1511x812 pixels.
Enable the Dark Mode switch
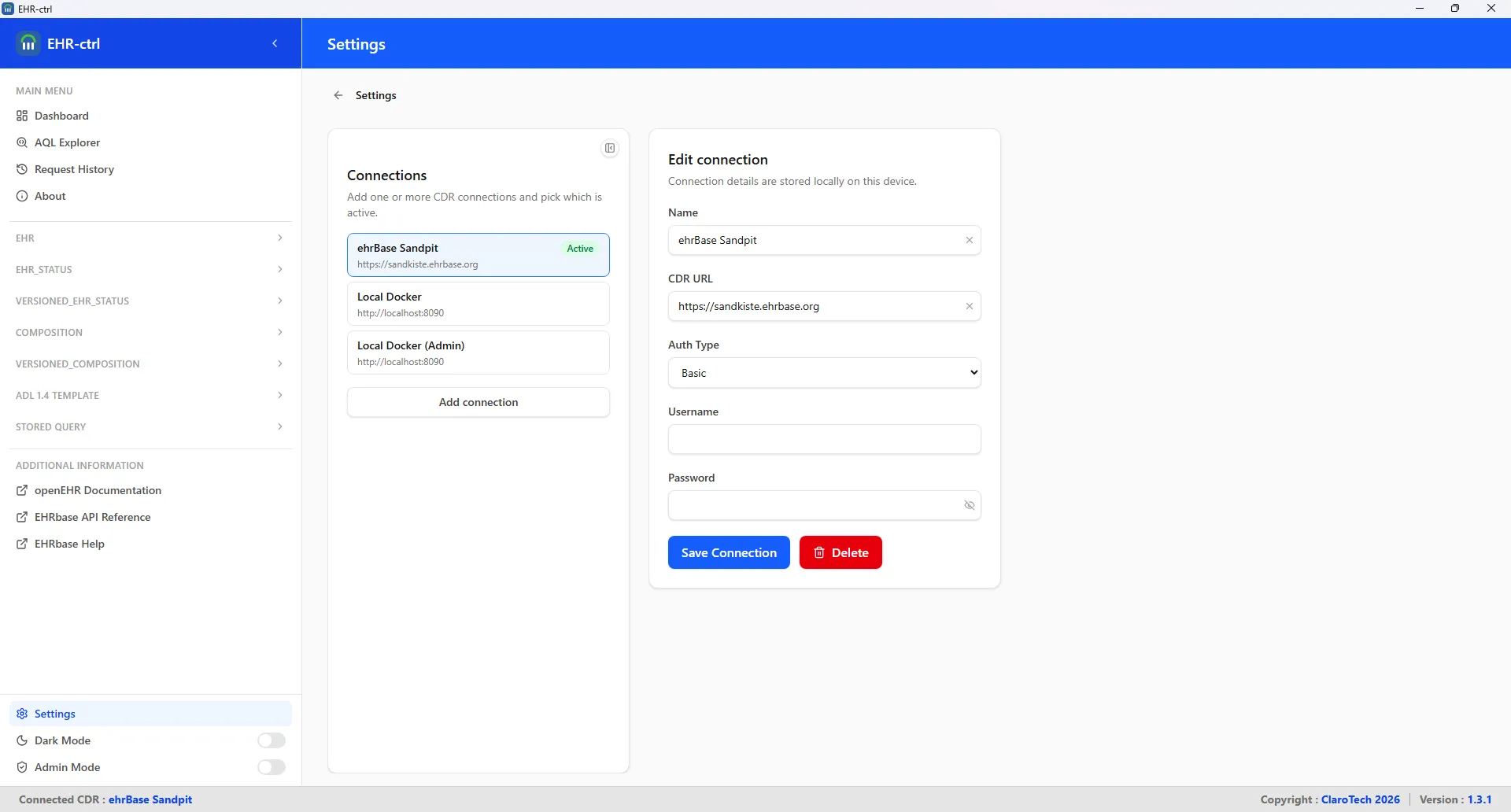272,740
